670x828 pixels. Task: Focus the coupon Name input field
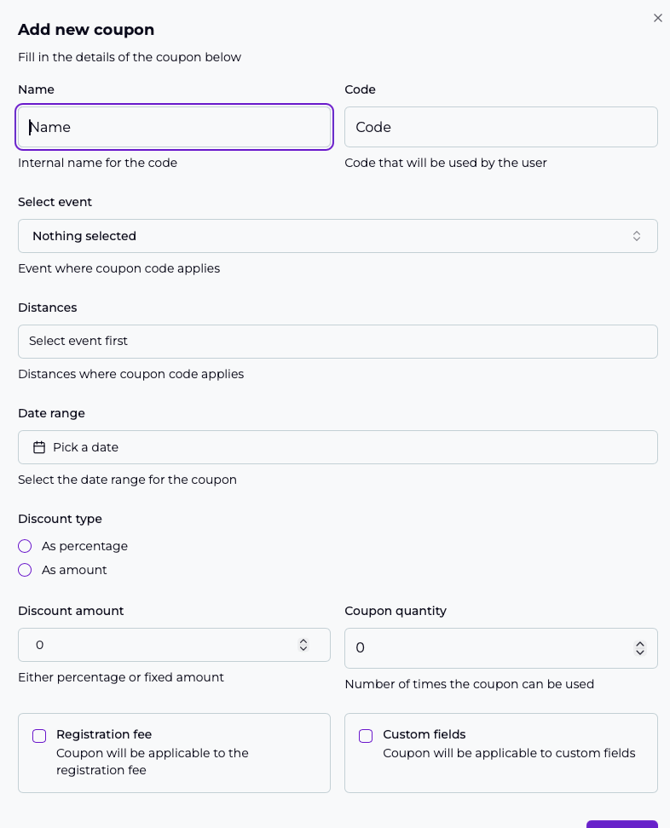point(174,127)
